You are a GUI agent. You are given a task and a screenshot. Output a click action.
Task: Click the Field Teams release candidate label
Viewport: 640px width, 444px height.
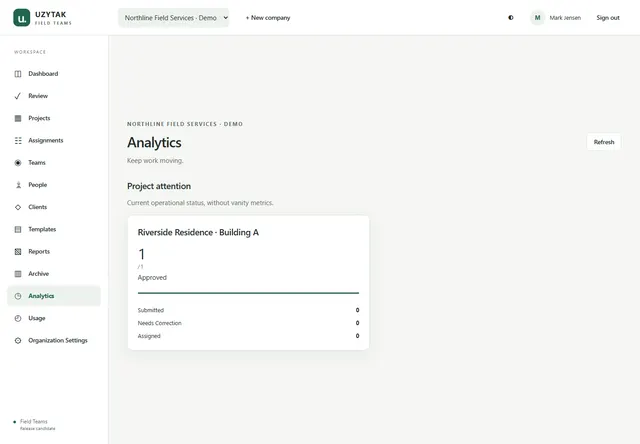(x=37, y=425)
